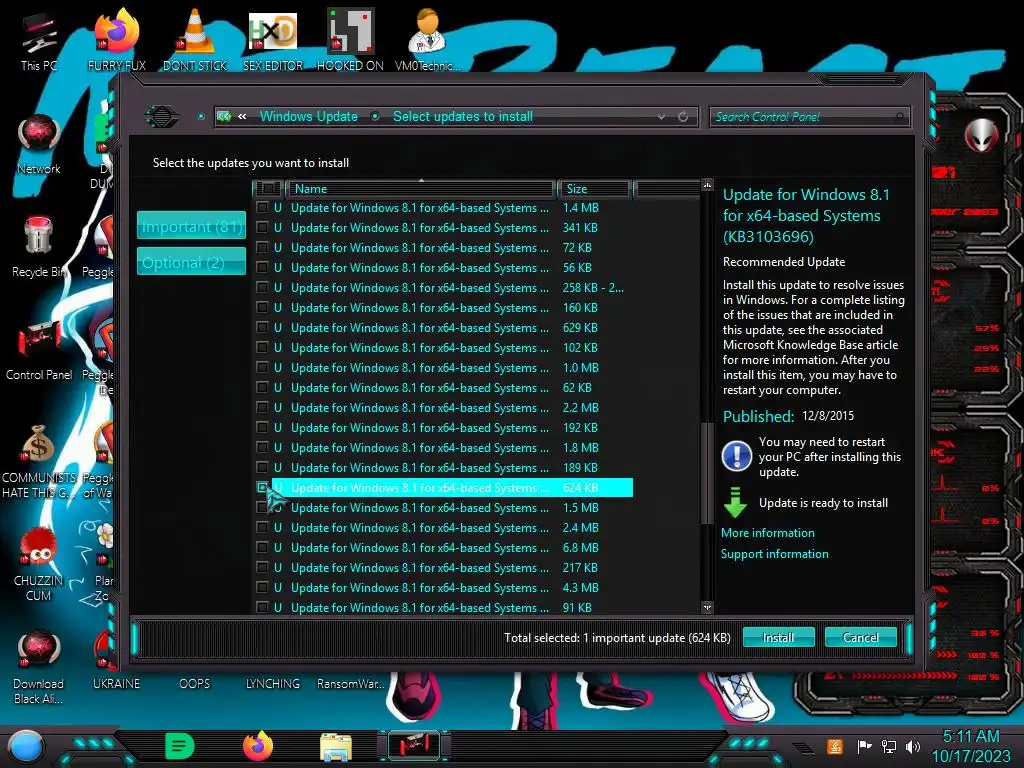Image resolution: width=1024 pixels, height=768 pixels.
Task: Open the Control Panel desktop icon
Action: [x=39, y=351]
